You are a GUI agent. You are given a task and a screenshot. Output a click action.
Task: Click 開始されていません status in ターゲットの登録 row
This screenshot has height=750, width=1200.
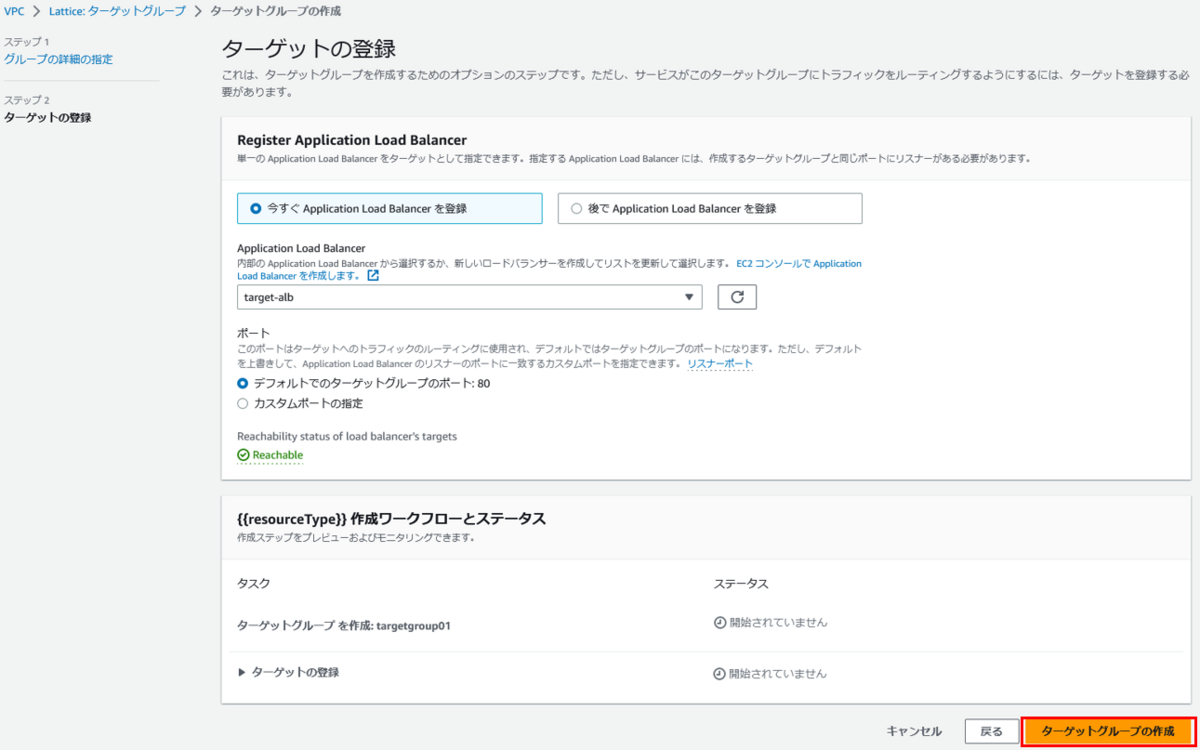point(778,673)
